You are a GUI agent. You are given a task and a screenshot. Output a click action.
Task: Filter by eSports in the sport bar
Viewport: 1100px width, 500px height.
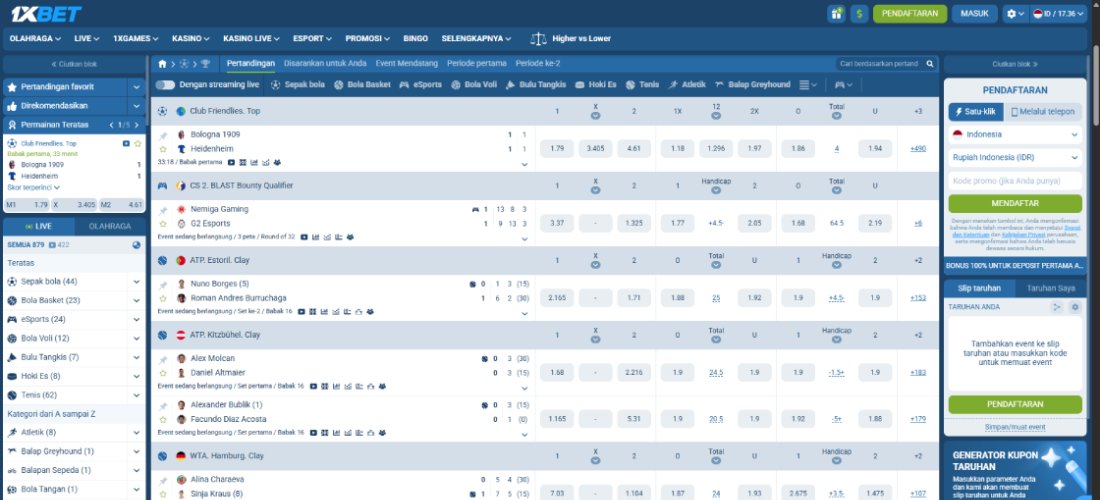point(420,84)
